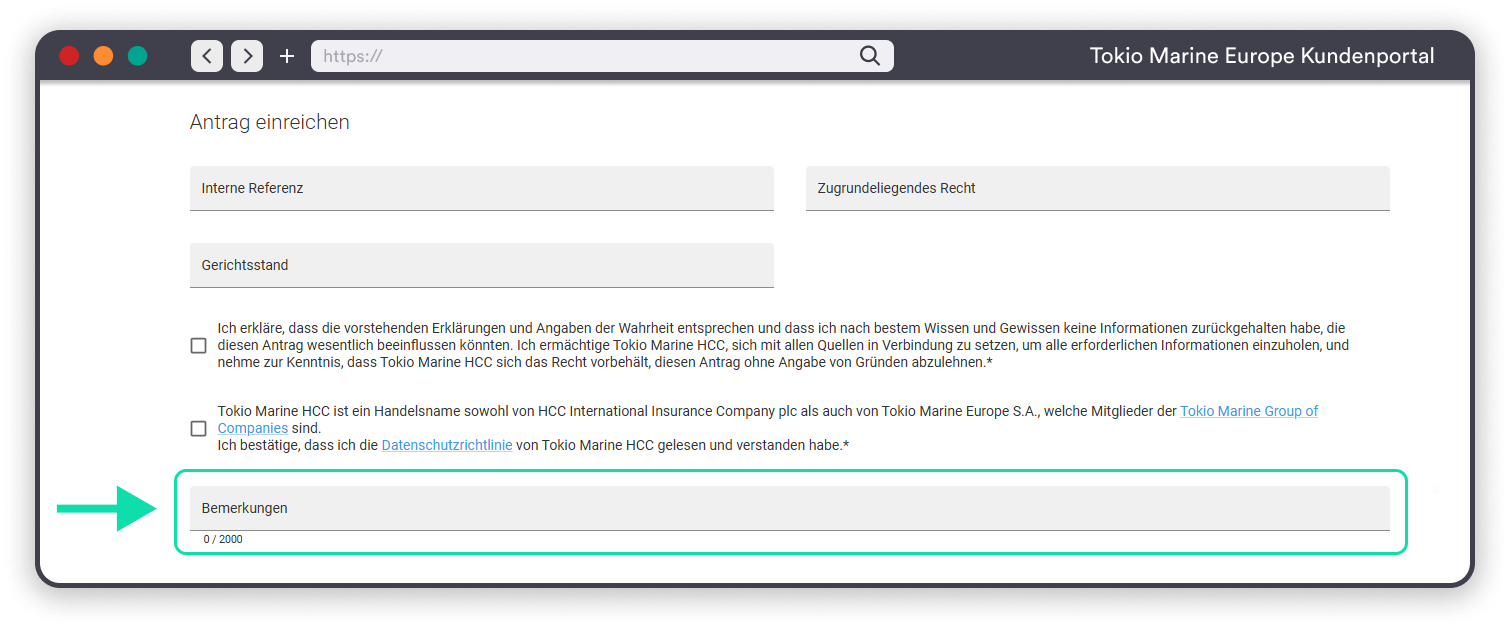Open the Tokio Marine Group of Companies link
The height and width of the screenshot is (628, 1510).
pos(1248,411)
